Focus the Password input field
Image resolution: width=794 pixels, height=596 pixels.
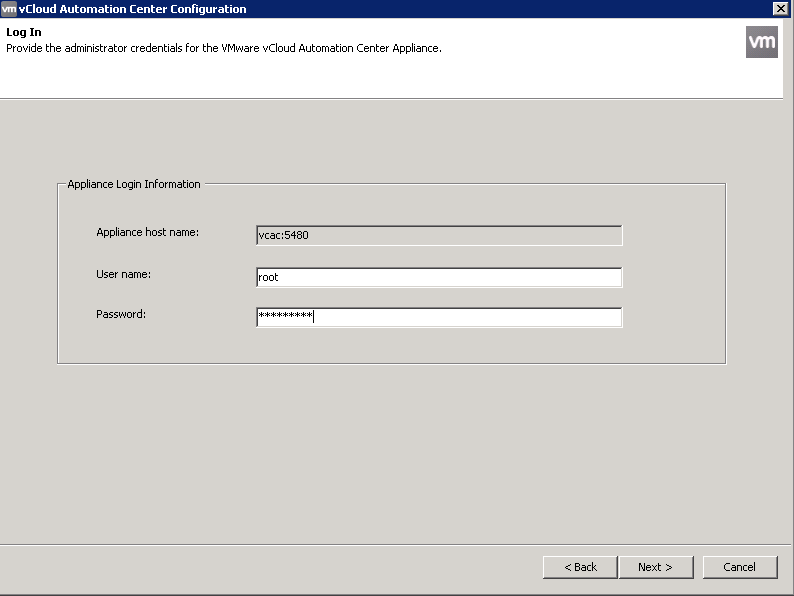440,317
